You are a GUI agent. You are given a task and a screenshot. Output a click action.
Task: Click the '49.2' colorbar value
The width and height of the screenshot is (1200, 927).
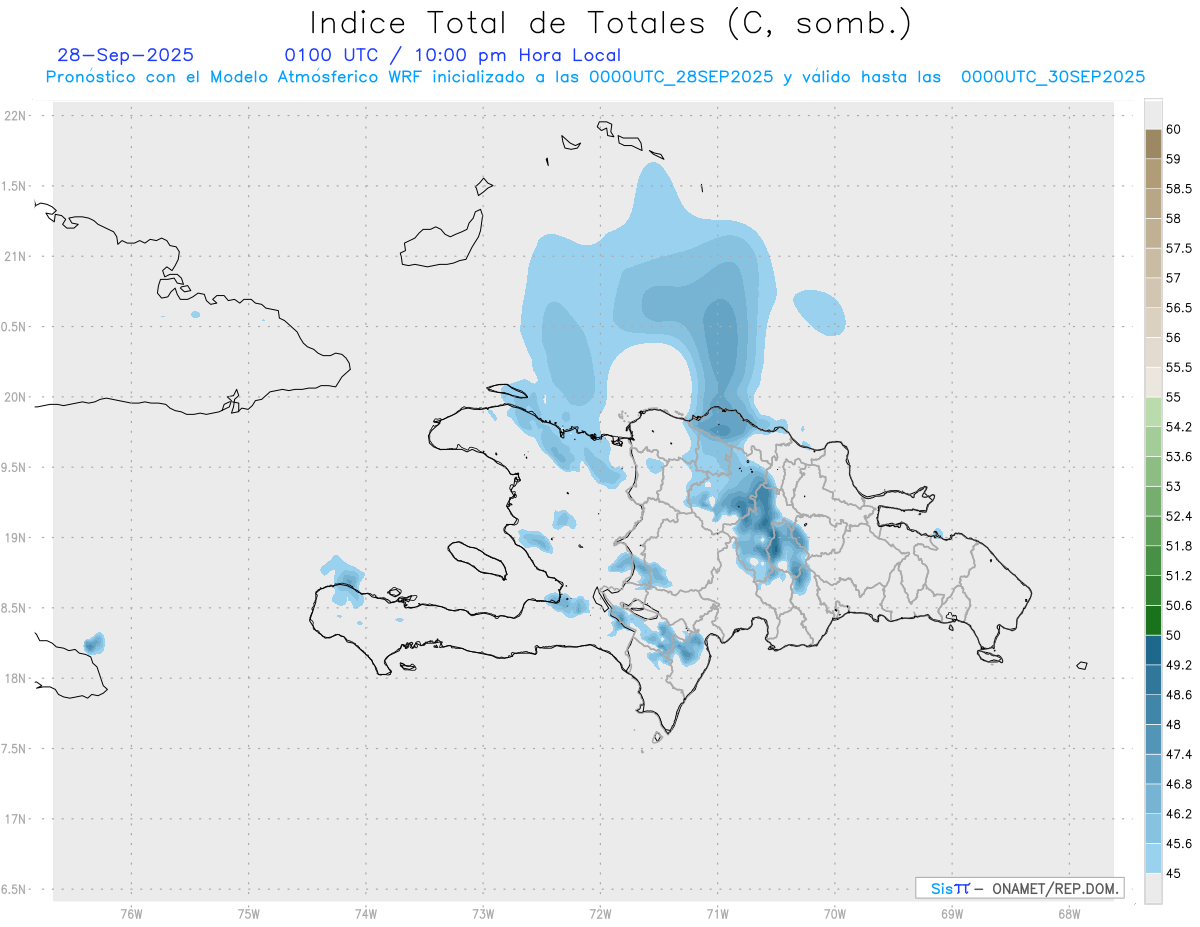[x=1178, y=665]
